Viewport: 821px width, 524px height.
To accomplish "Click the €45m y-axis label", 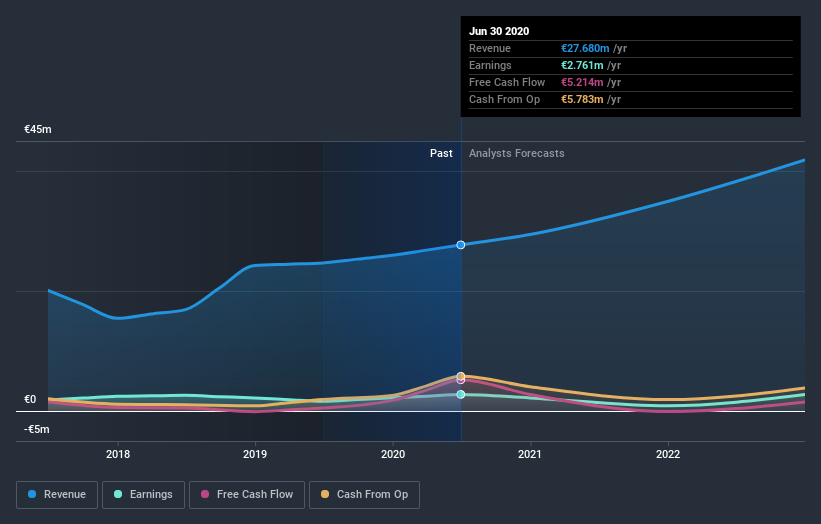I will (38, 129).
